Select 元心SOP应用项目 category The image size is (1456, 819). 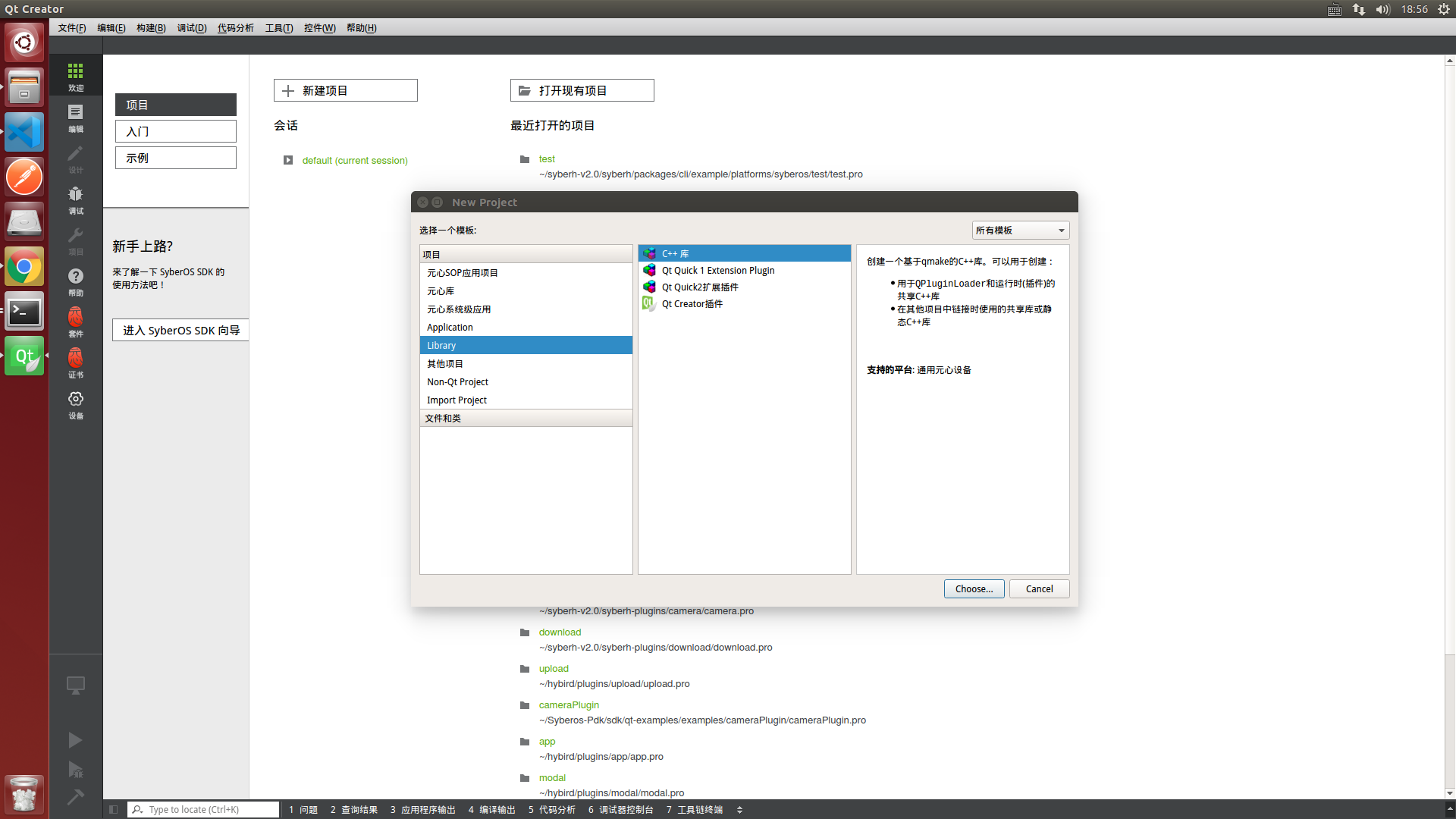tap(526, 272)
